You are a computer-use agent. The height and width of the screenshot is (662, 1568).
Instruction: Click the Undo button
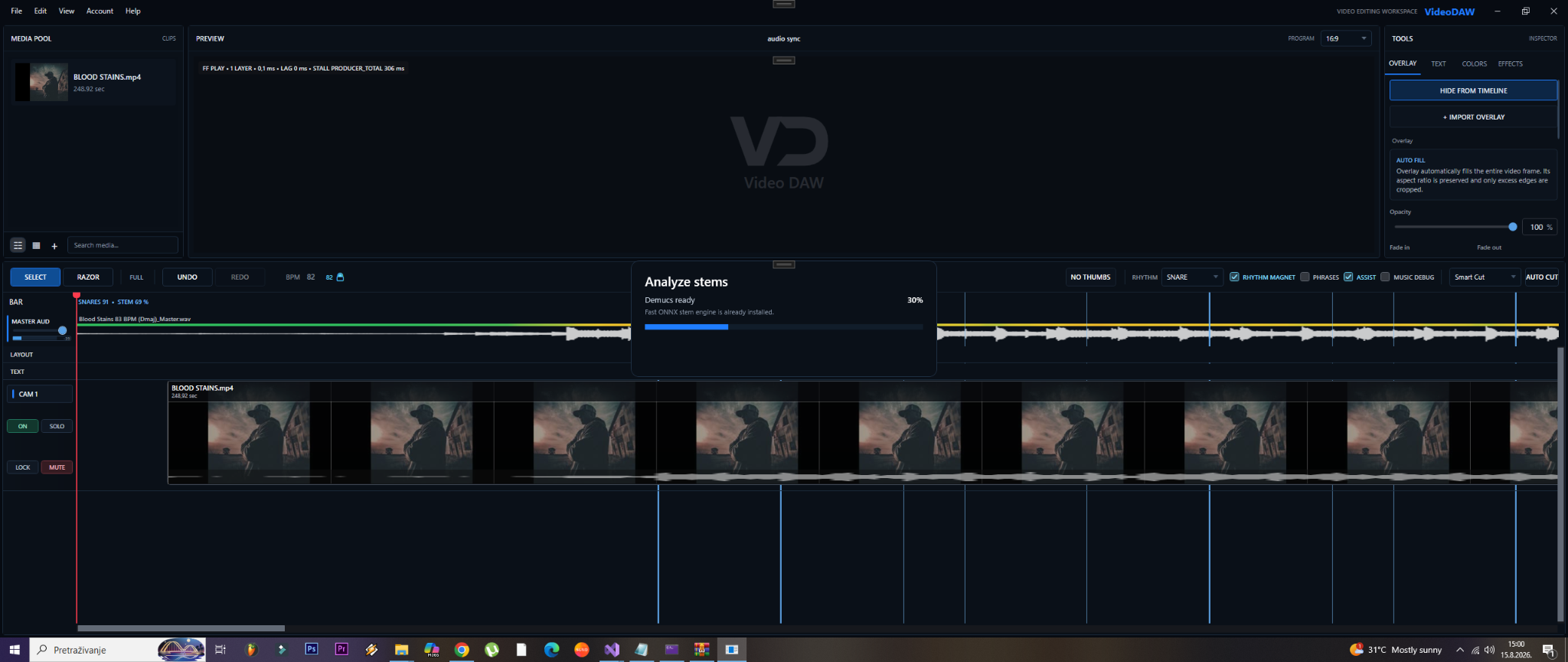(x=188, y=277)
